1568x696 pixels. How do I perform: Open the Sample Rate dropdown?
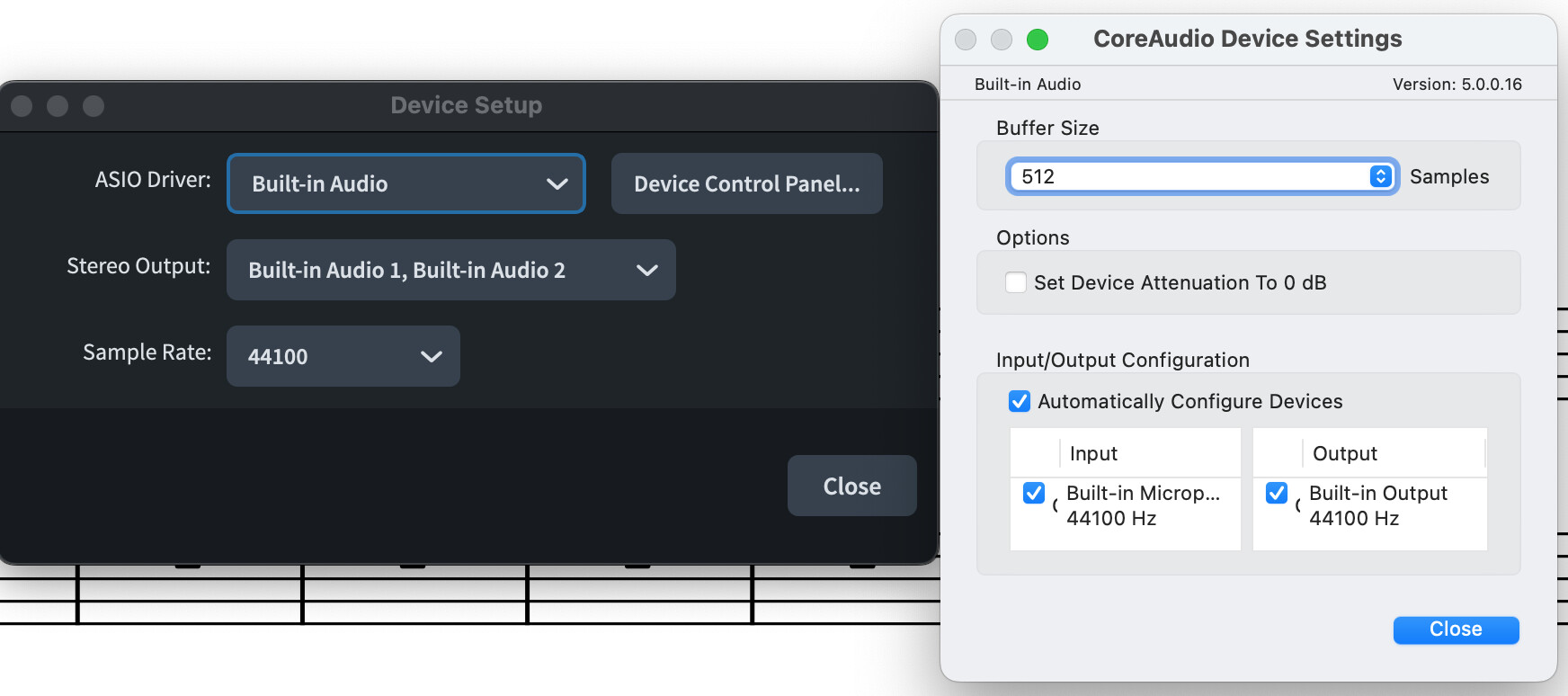(343, 356)
